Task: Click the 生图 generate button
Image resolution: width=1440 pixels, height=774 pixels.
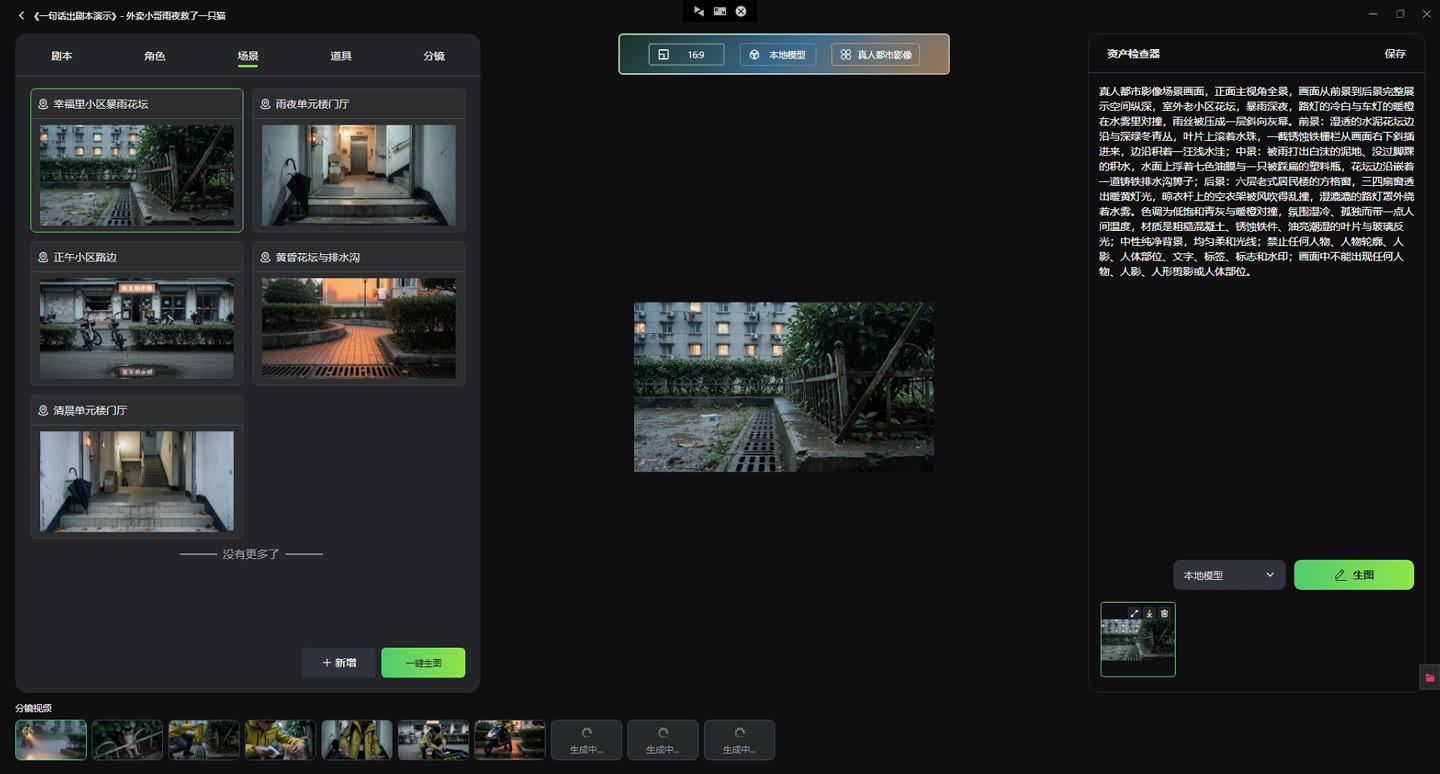Action: [x=1354, y=575]
